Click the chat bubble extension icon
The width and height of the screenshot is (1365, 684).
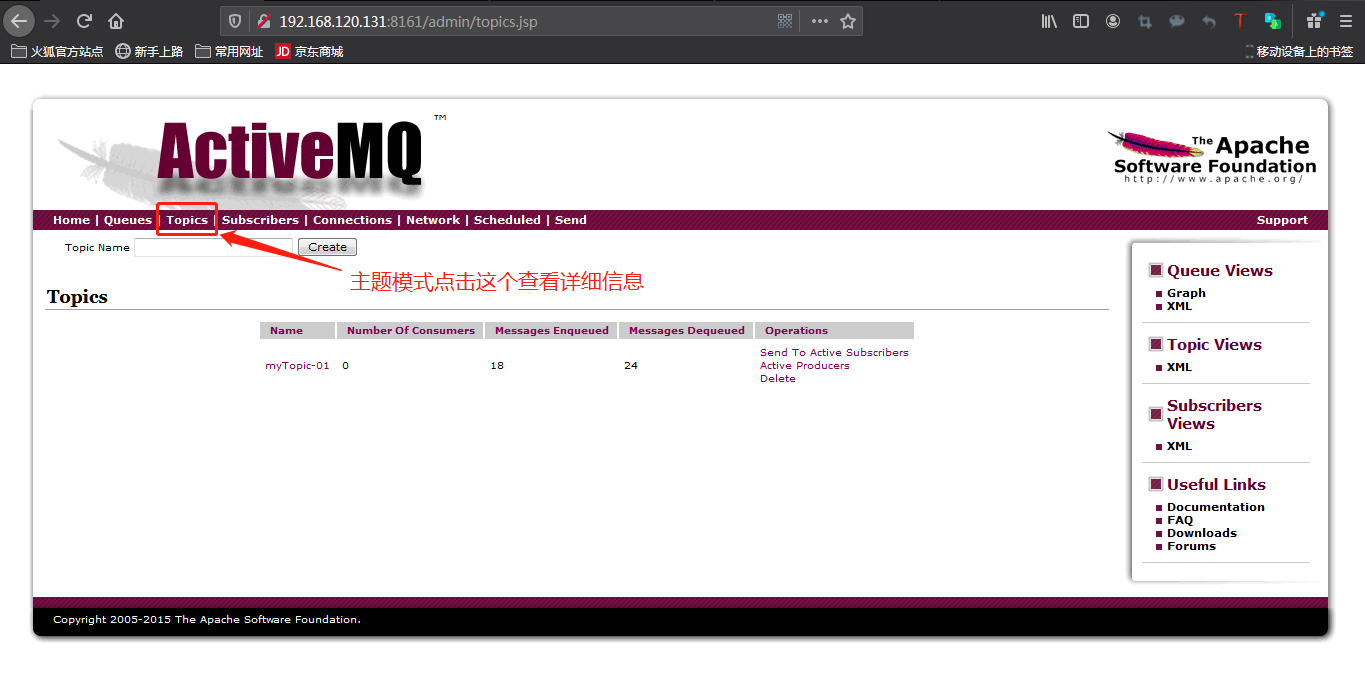(x=1177, y=21)
